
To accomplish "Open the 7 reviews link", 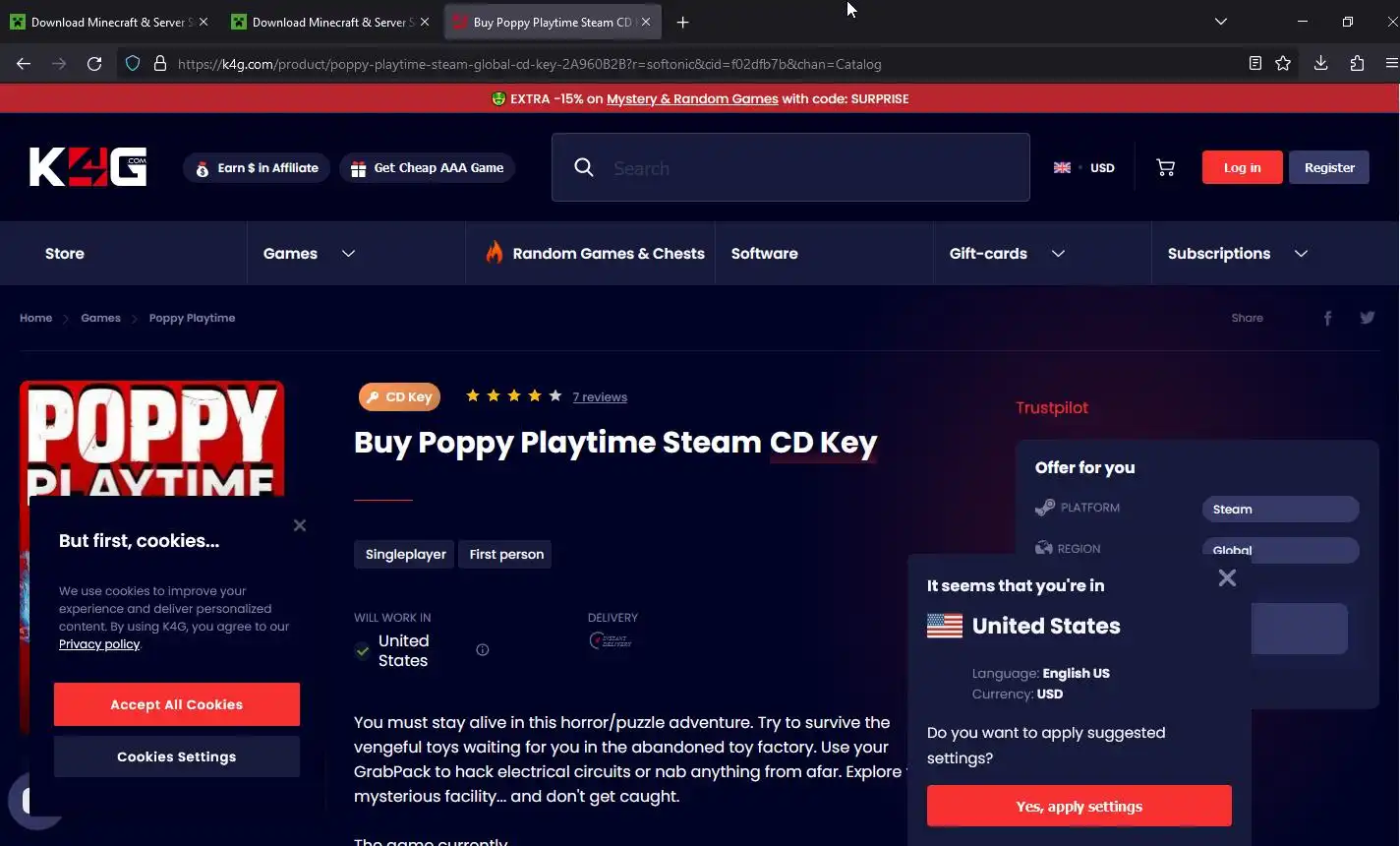I will point(600,397).
